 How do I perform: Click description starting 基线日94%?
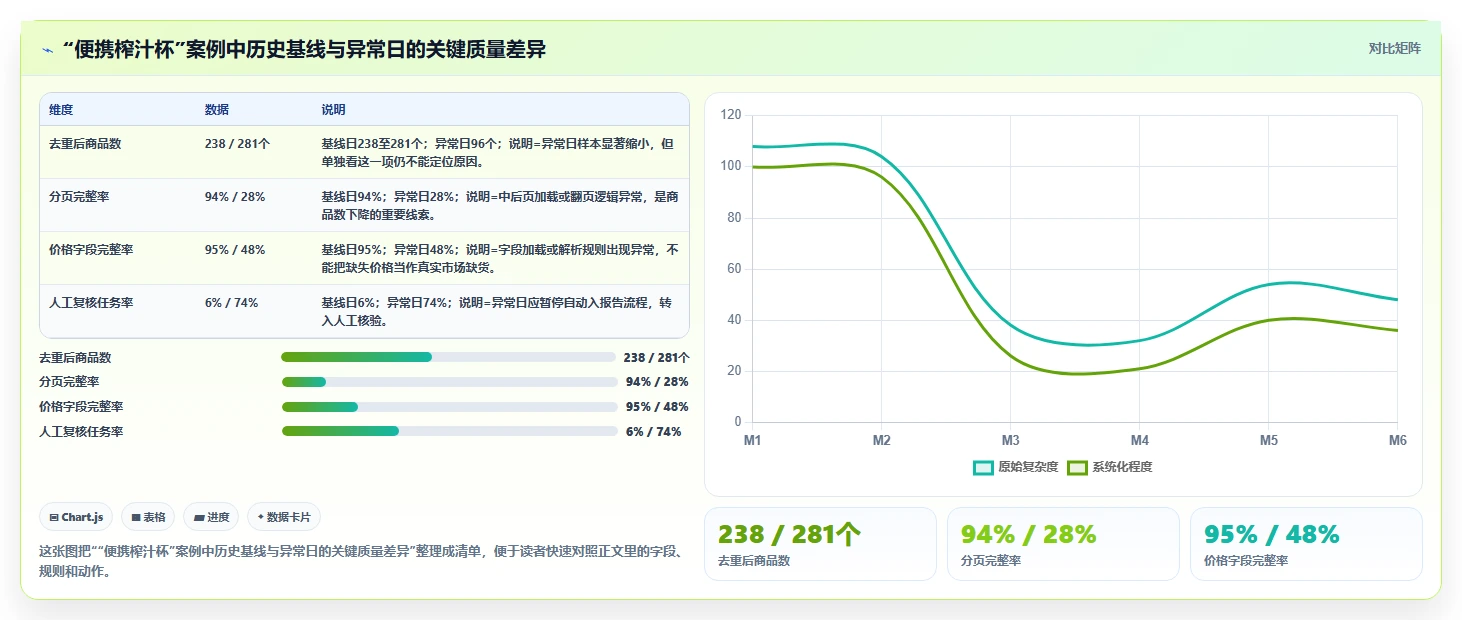(x=500, y=205)
